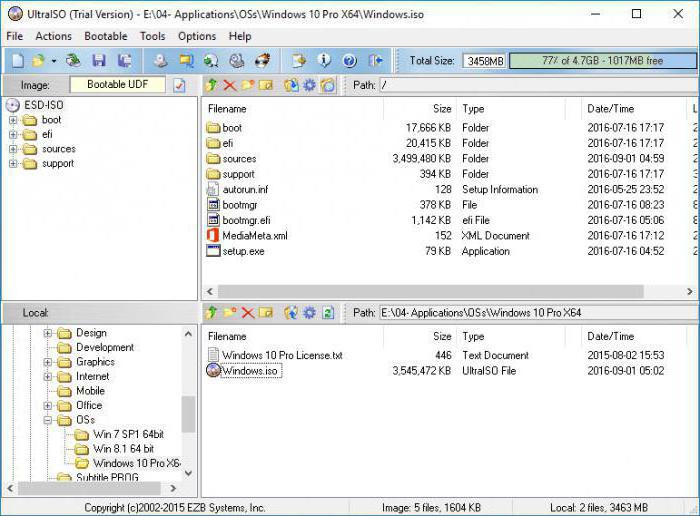Expand the support folder in image tree
The width and height of the screenshot is (700, 516).
click(13, 164)
